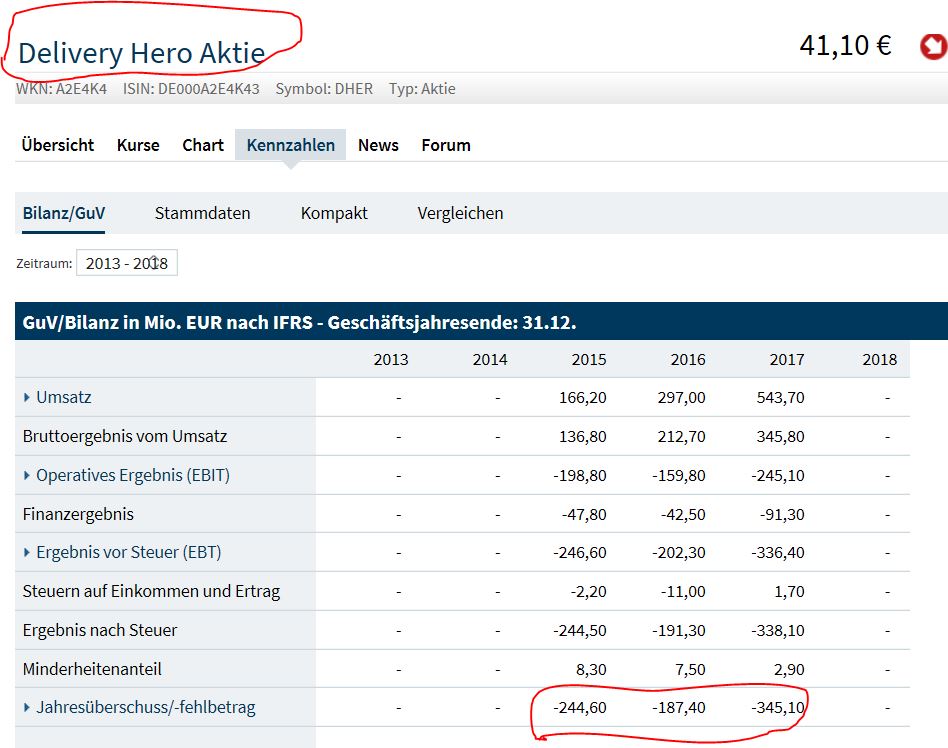Switch to the Übersicht tab

pos(57,145)
